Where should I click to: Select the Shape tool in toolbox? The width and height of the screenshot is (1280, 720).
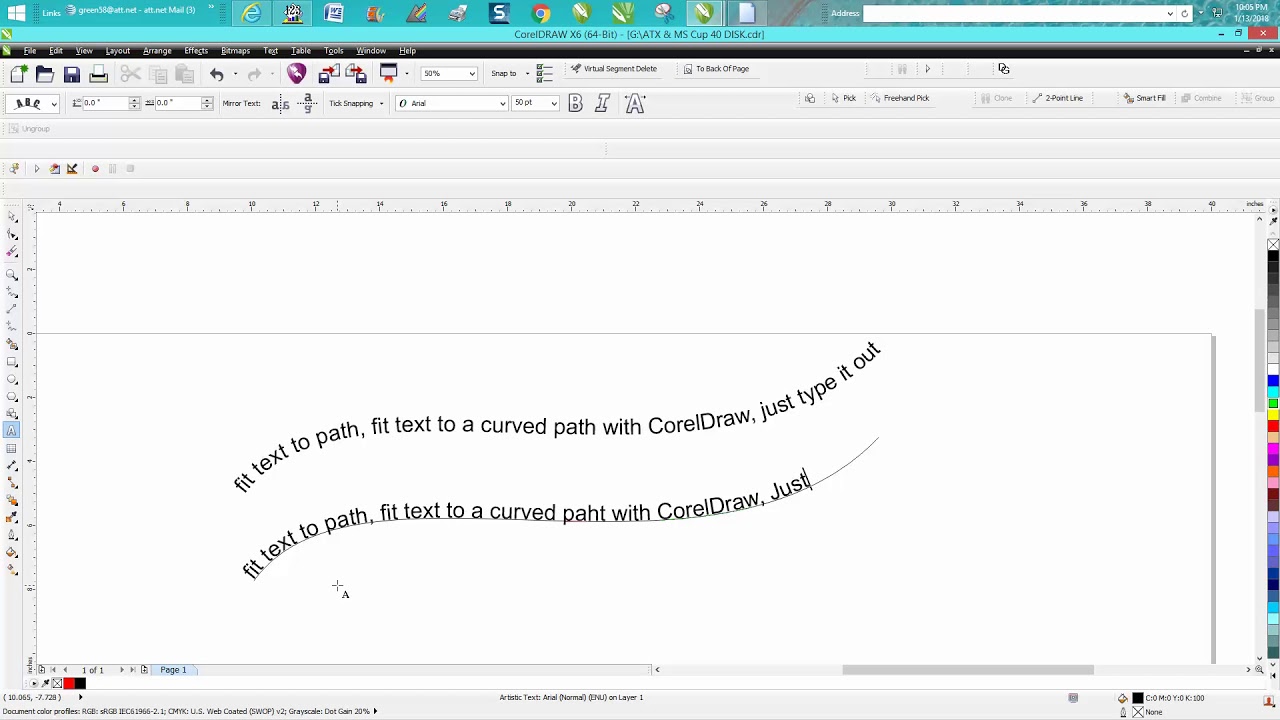(12, 234)
